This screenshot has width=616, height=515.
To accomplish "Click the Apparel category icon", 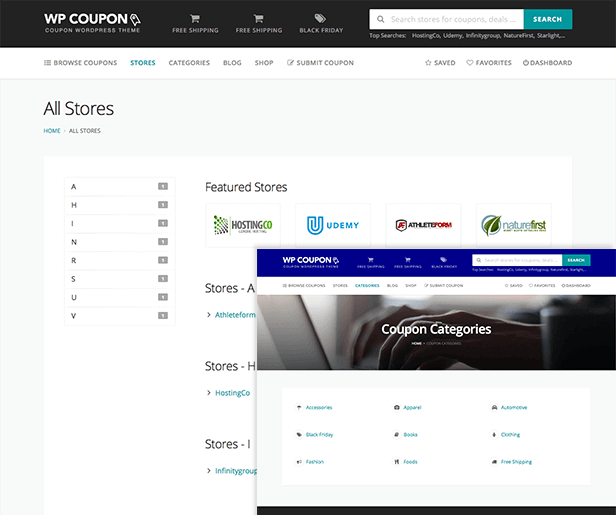I will pos(396,408).
